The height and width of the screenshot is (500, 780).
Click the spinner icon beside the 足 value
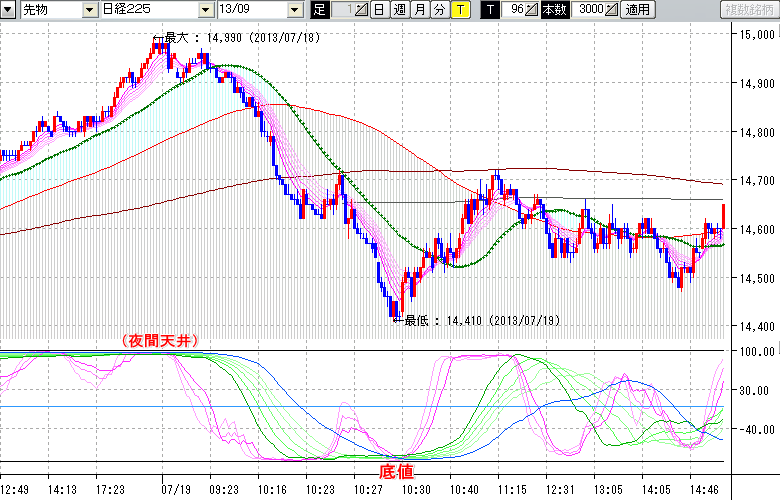coord(362,10)
